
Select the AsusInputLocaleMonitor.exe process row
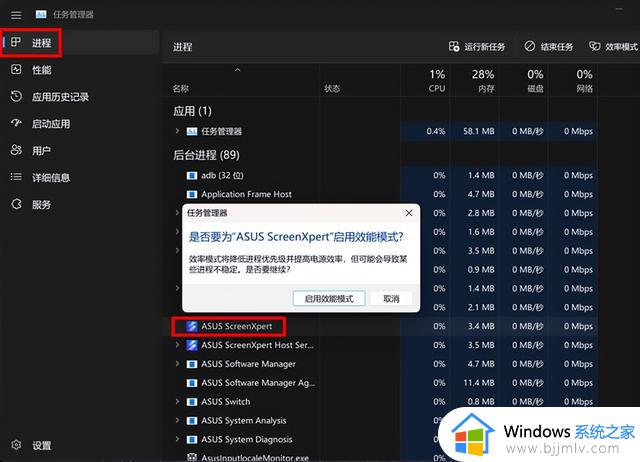[255, 458]
